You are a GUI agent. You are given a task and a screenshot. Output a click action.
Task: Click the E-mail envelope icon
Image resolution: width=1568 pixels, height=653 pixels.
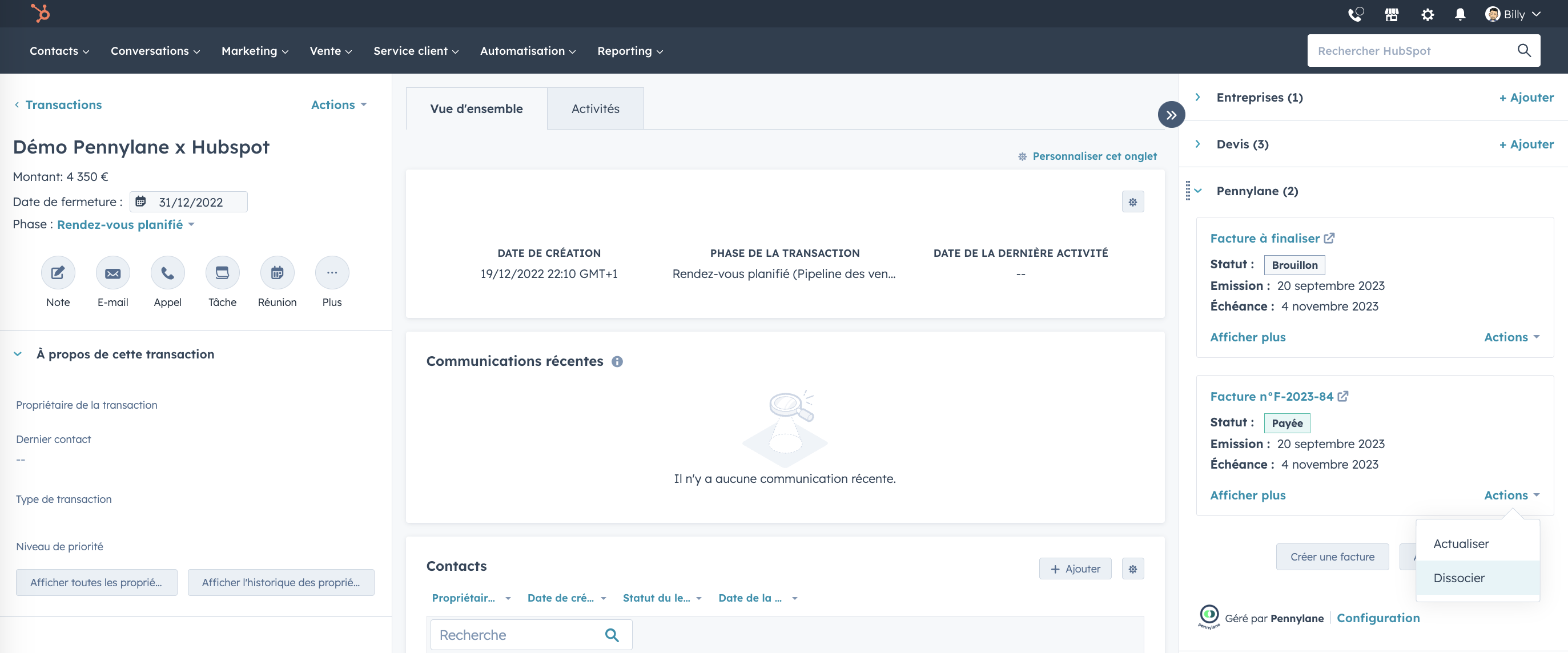click(112, 273)
